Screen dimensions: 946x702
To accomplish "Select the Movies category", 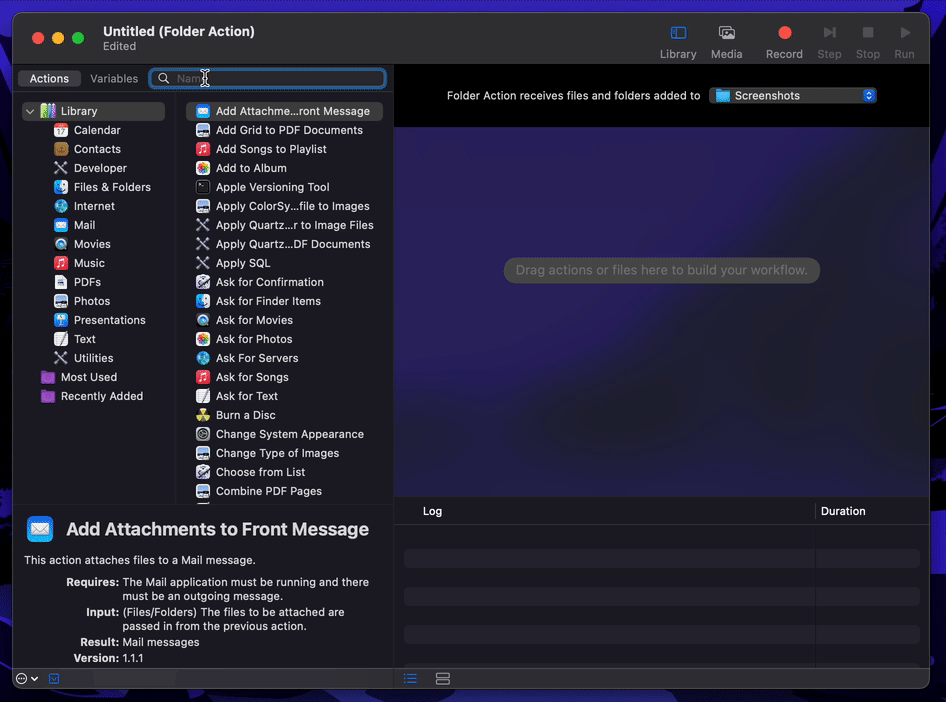I will (x=92, y=244).
